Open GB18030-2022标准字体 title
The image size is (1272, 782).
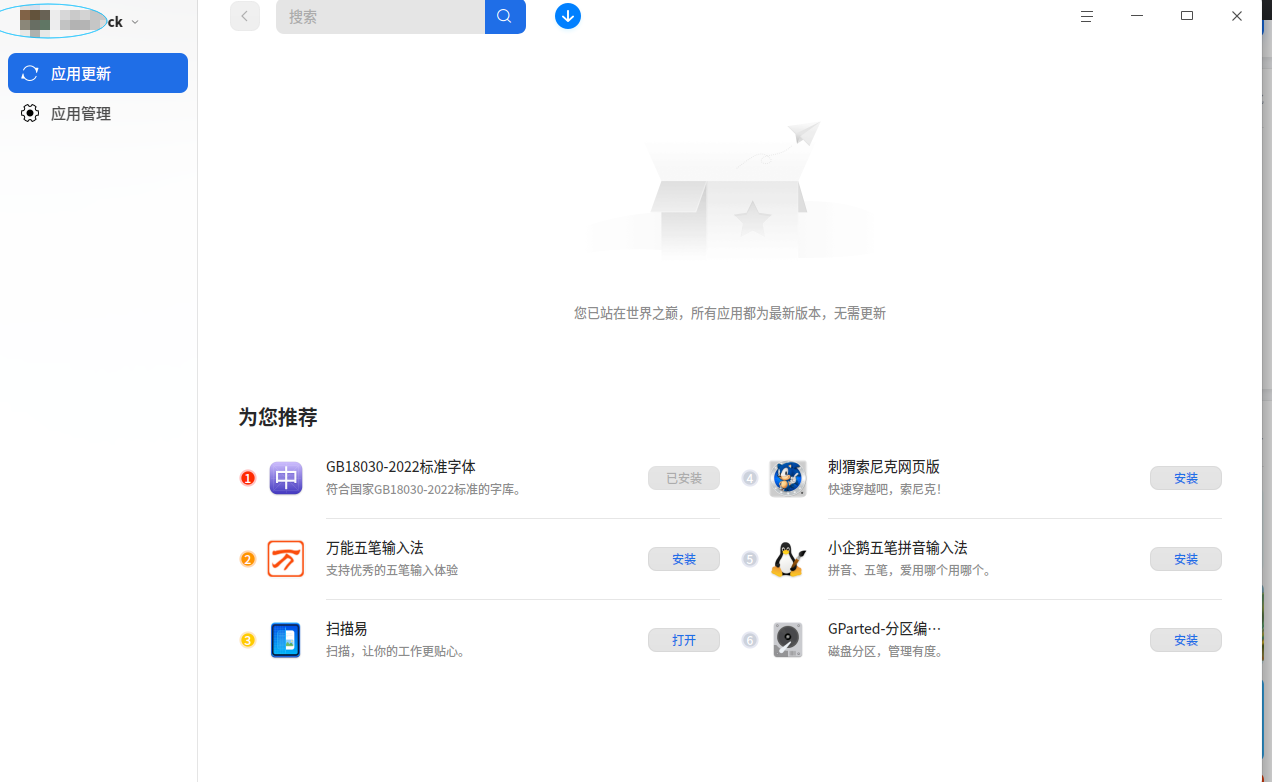(401, 467)
